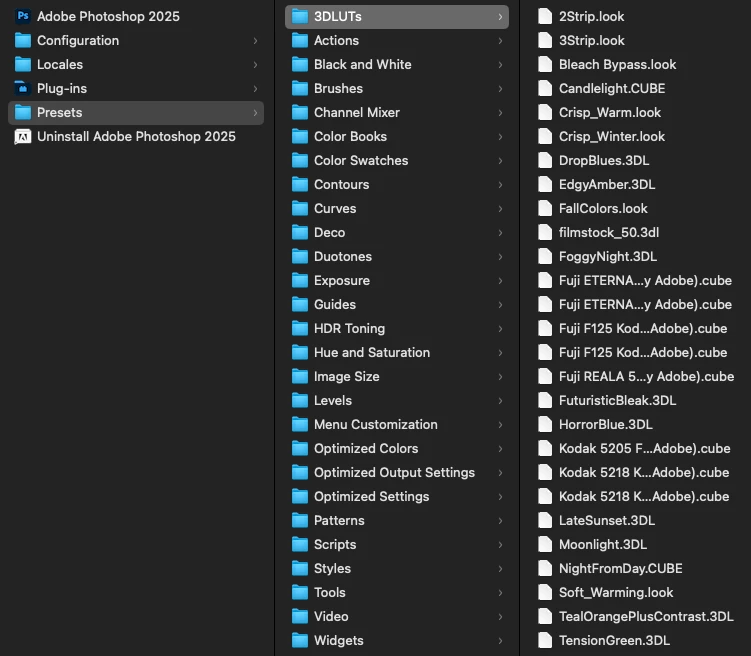This screenshot has height=656, width=751.
Task: Click the Styles folder icon
Action: tap(300, 568)
